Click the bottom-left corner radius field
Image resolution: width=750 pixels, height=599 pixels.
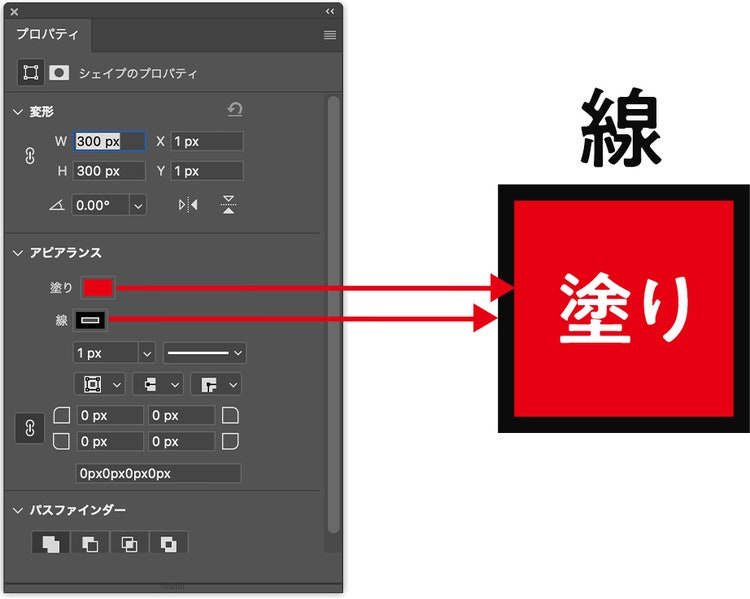tap(110, 441)
